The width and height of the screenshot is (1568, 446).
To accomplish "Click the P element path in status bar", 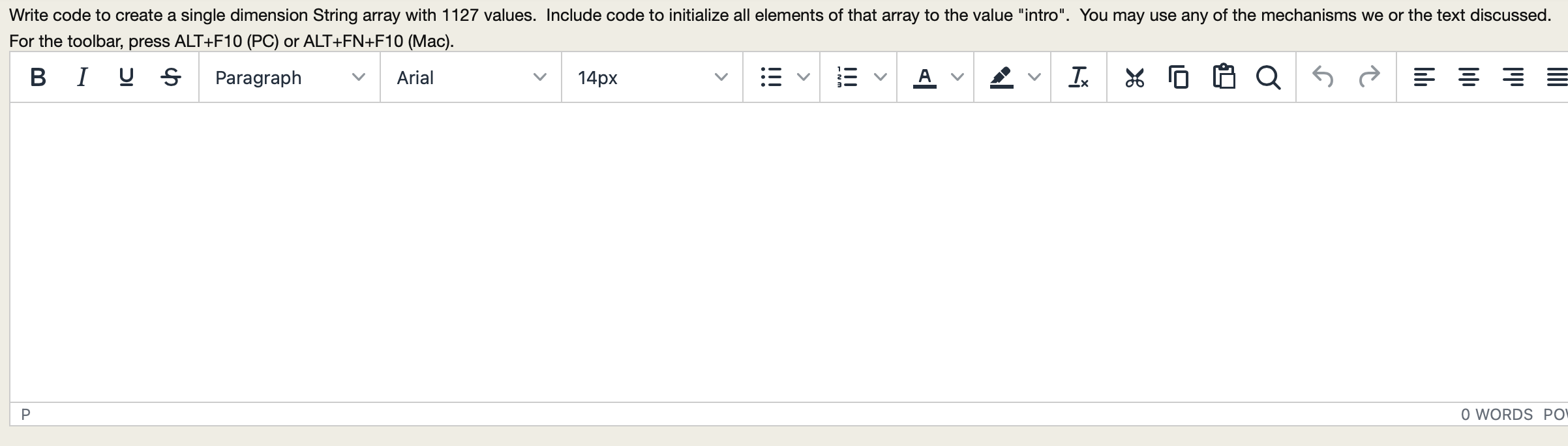I will coord(25,414).
